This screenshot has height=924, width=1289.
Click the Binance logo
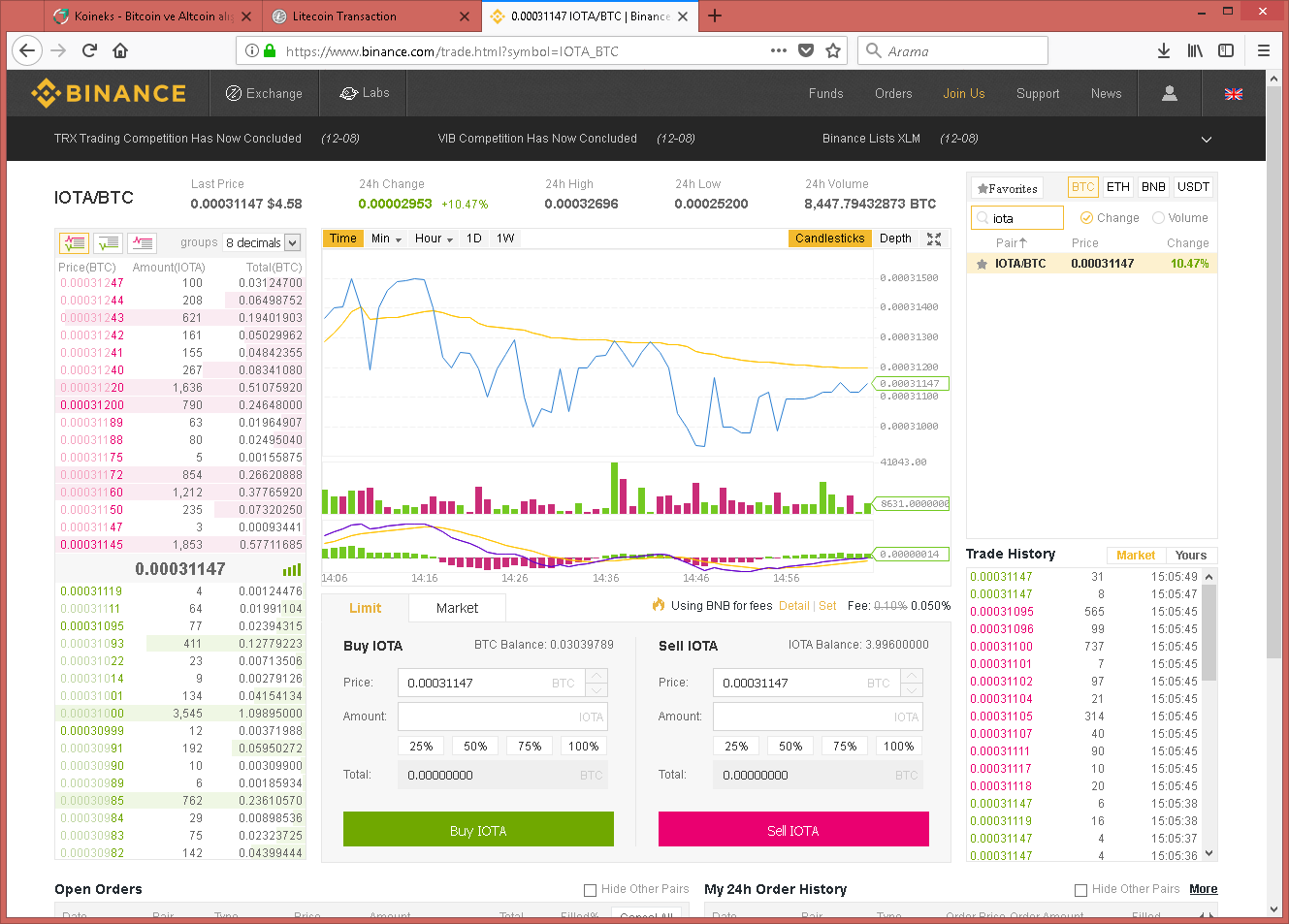pos(108,93)
